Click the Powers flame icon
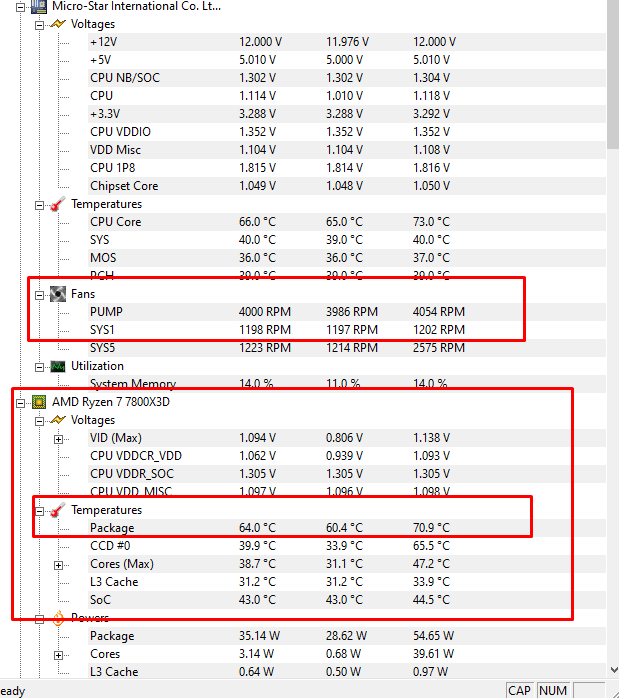 (58, 618)
